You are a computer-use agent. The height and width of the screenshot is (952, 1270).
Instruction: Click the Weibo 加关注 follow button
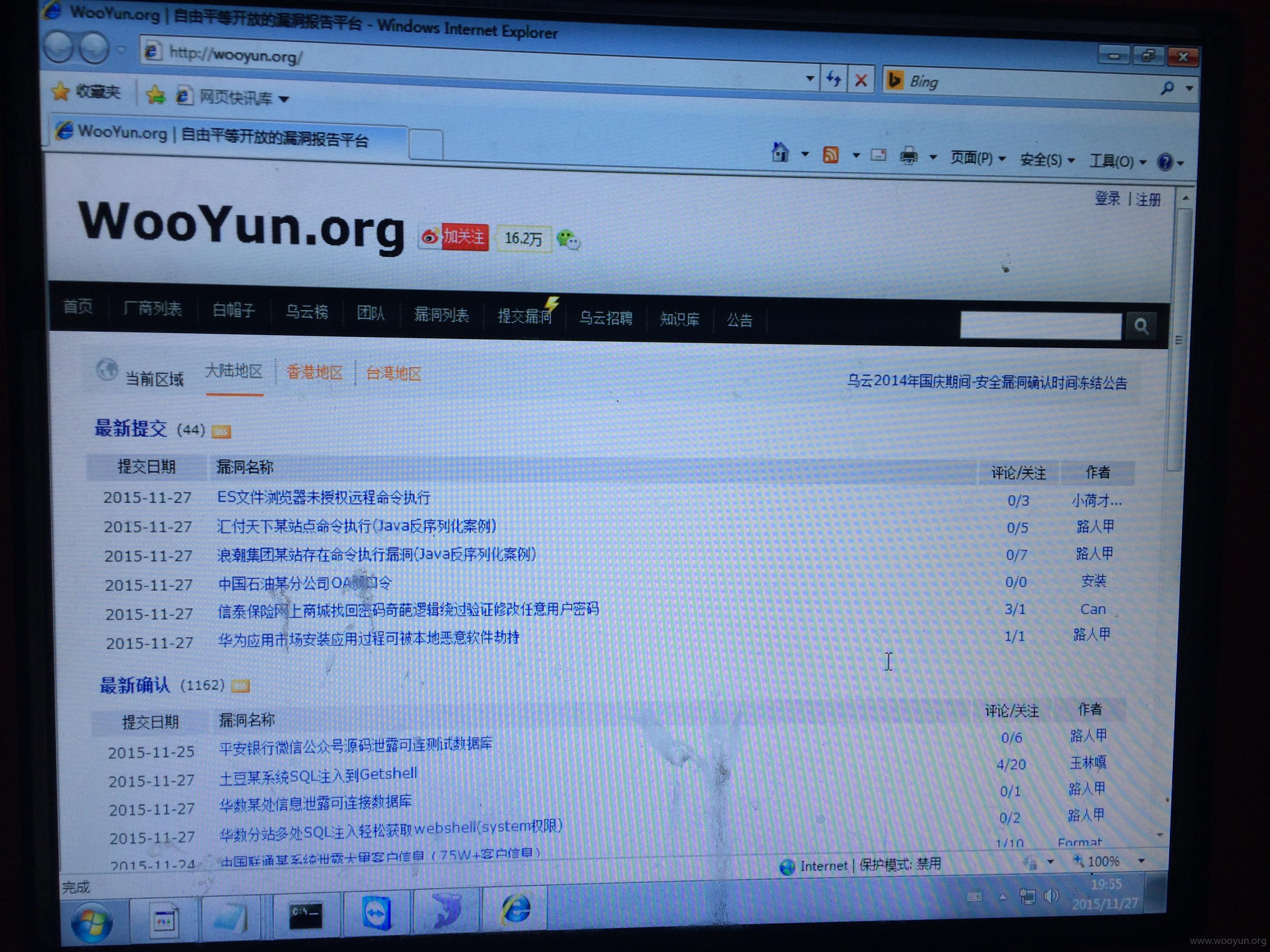[x=454, y=236]
